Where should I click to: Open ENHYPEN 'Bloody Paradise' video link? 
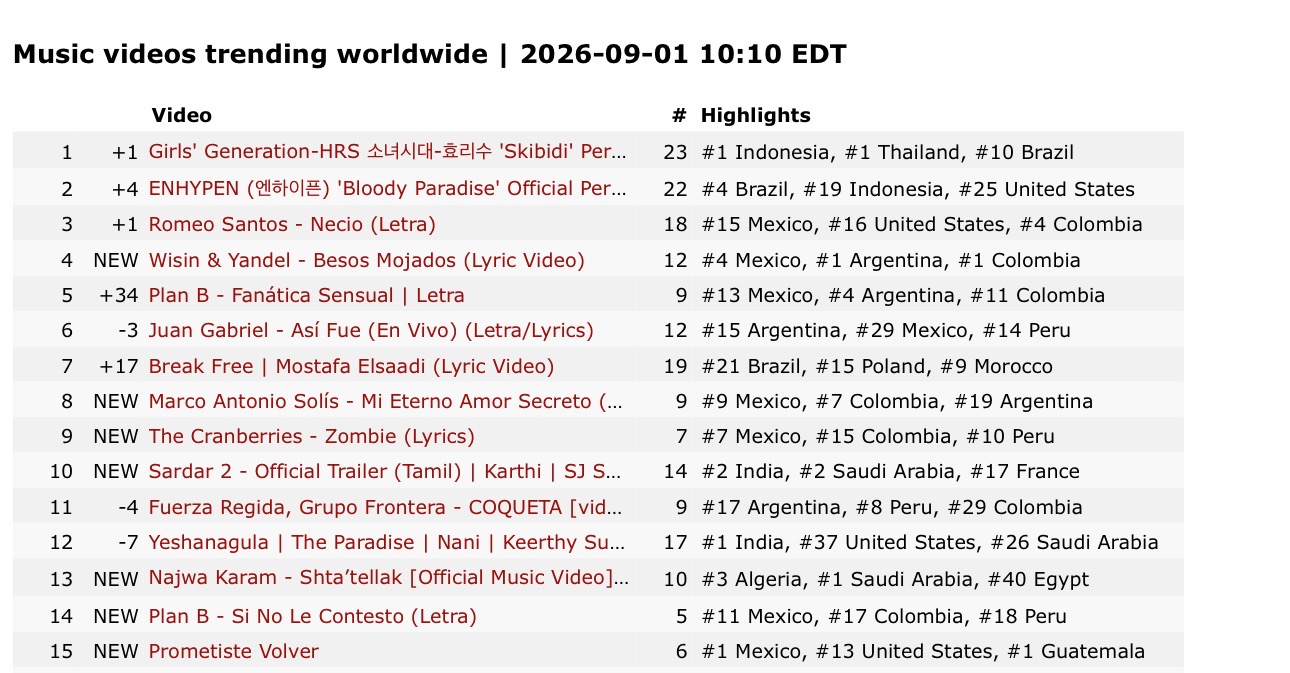point(388,189)
